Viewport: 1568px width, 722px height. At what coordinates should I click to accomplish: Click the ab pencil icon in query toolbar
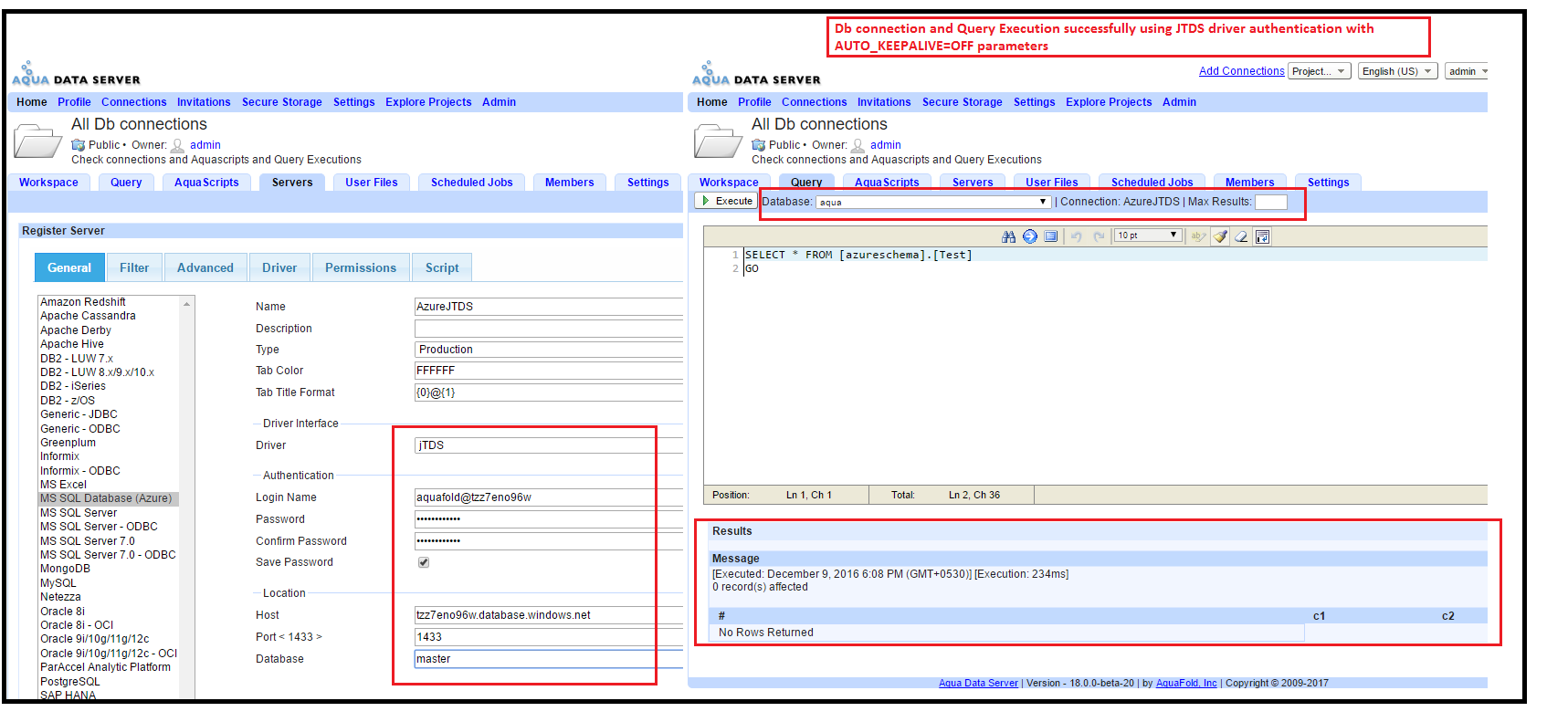(x=1198, y=236)
